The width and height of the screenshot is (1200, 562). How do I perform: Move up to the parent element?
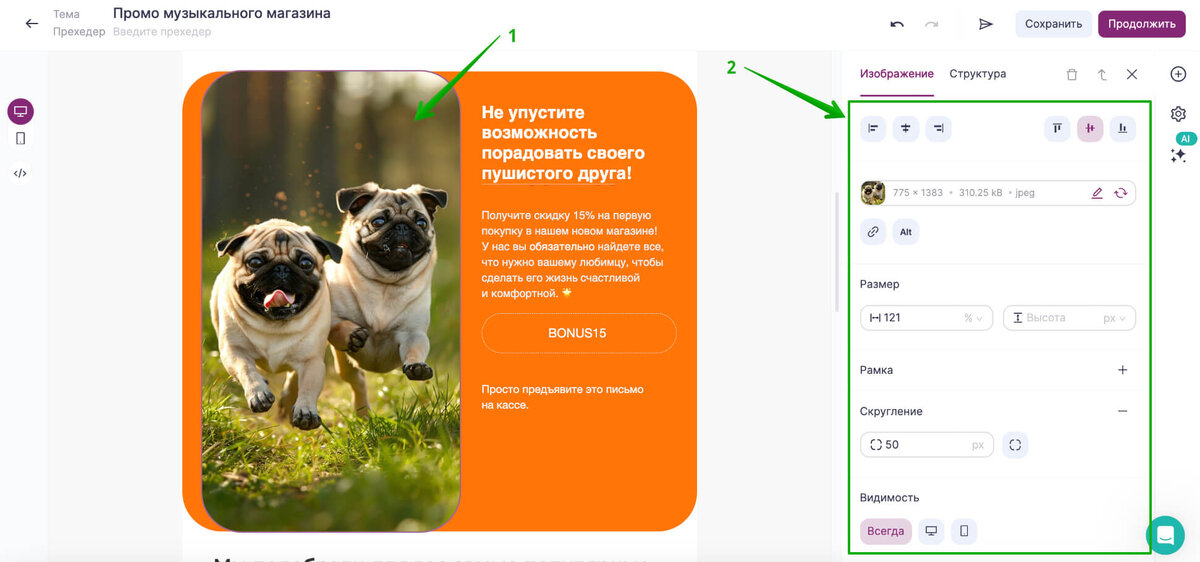(x=1102, y=74)
